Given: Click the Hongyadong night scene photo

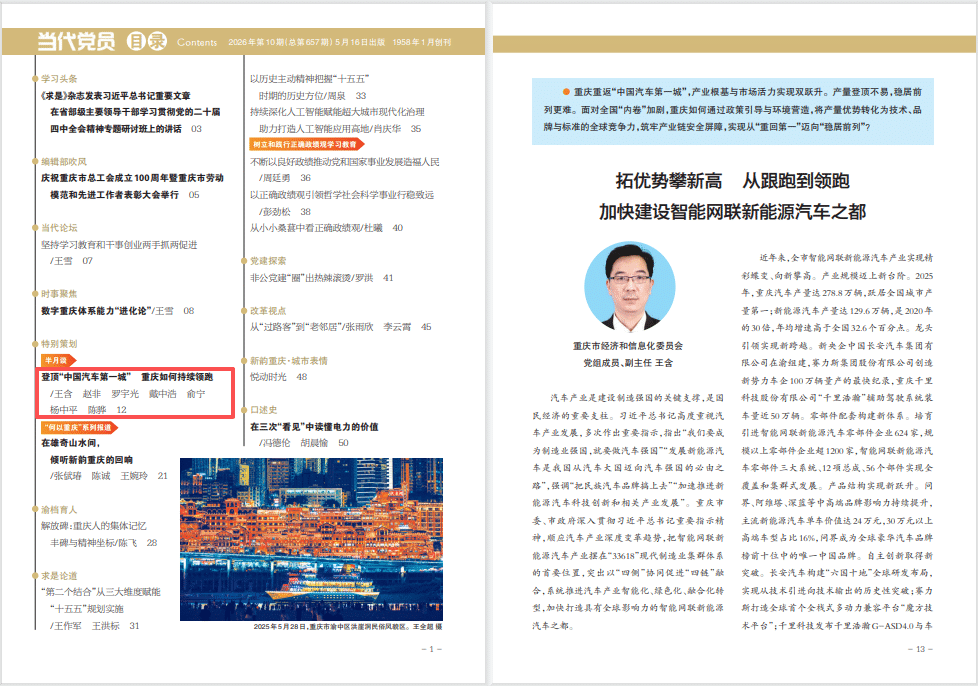Looking at the screenshot, I should pos(311,539).
